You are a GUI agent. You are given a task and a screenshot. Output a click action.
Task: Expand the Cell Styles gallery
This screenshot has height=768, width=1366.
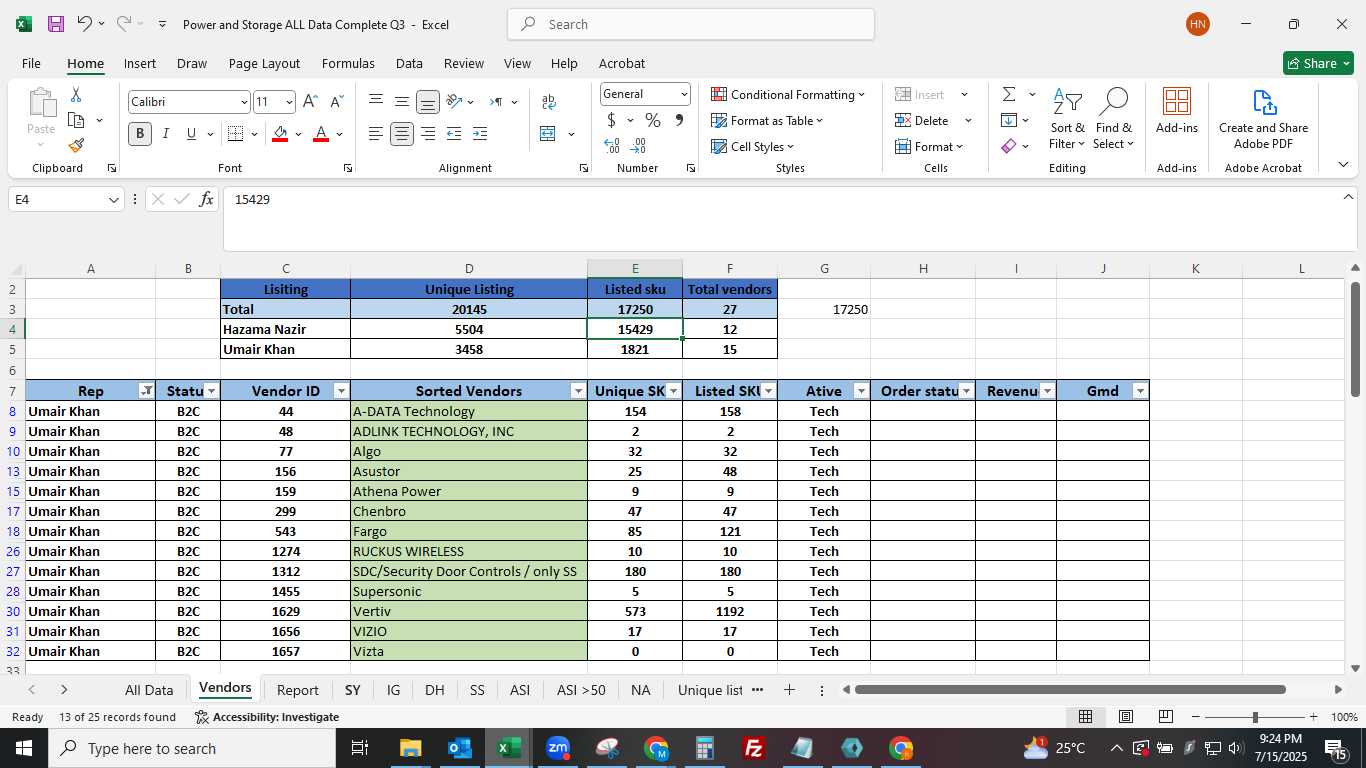[x=752, y=146]
